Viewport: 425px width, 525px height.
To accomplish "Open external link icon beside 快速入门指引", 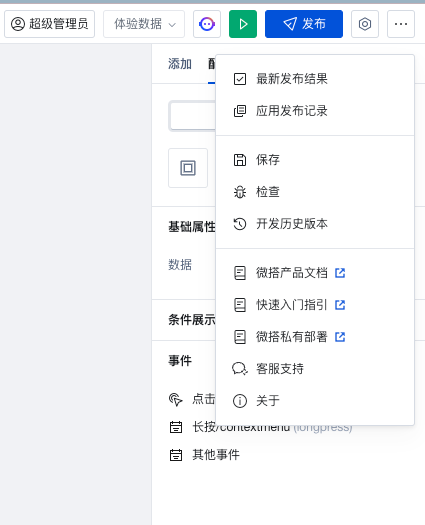I will 340,305.
